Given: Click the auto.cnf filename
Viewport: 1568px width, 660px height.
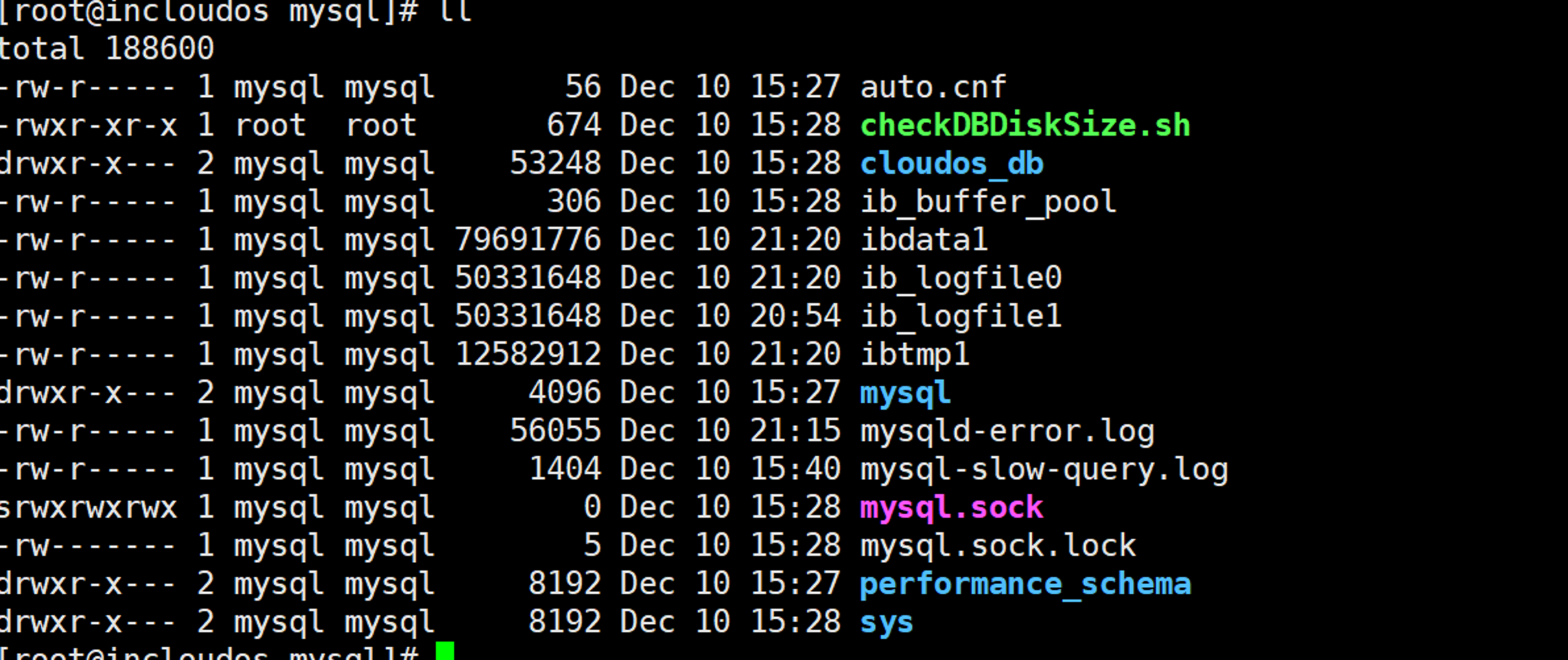Looking at the screenshot, I should (x=933, y=87).
